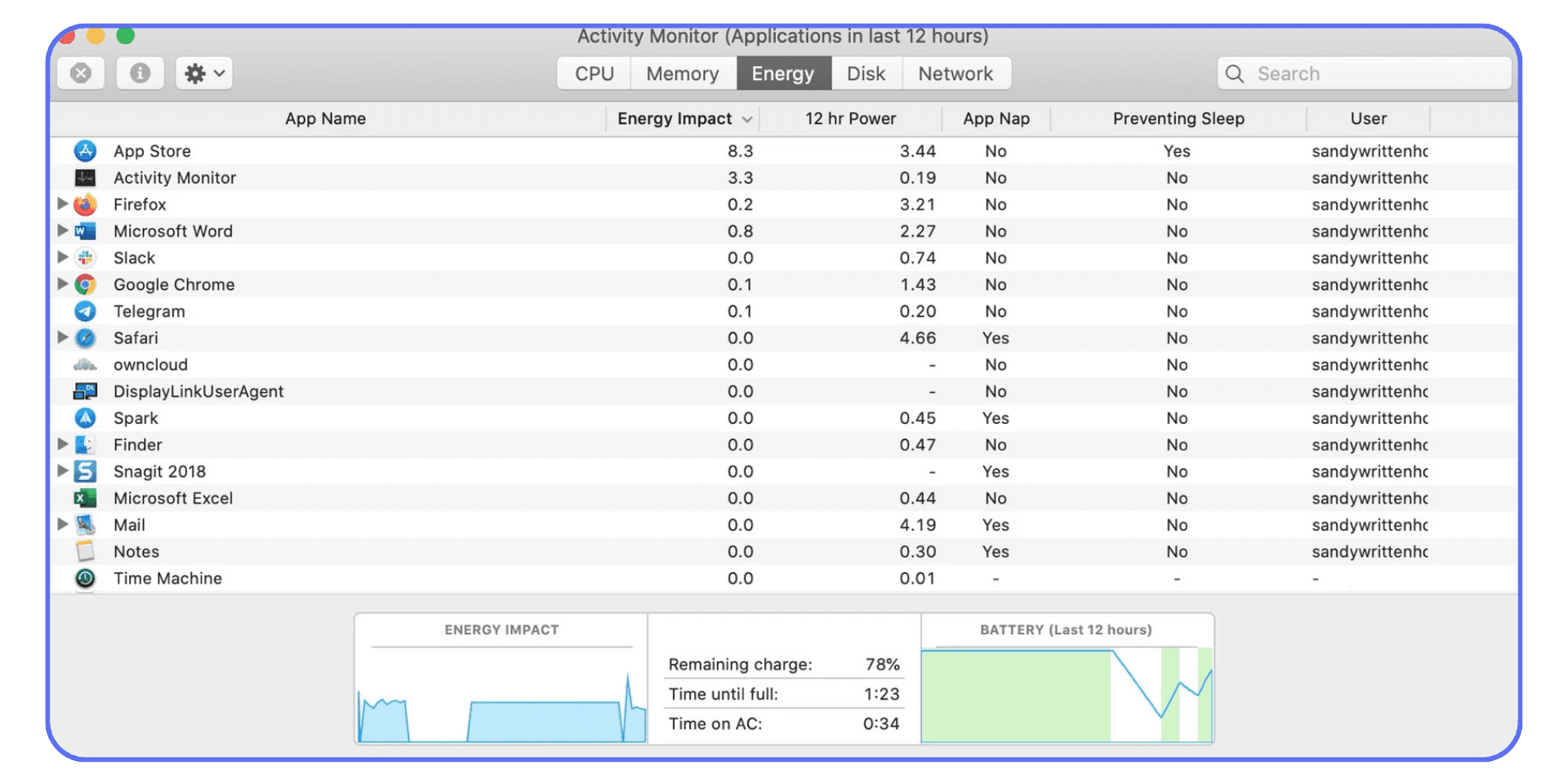
Task: Expand the Firefox process row
Action: pyautogui.click(x=62, y=204)
